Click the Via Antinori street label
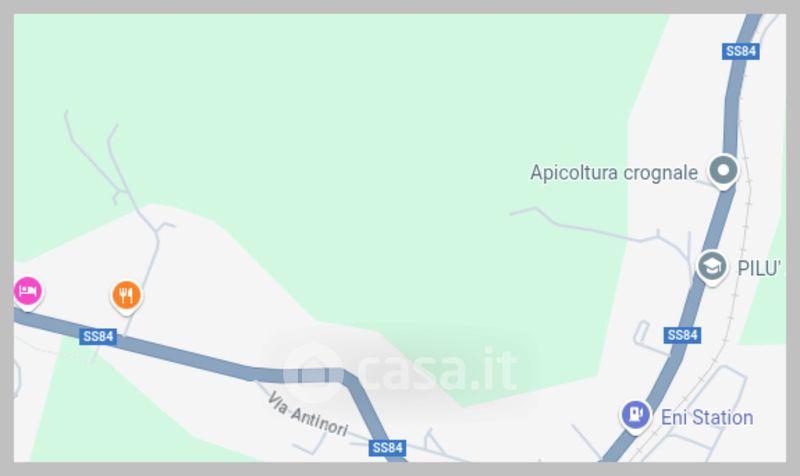 click(x=308, y=414)
